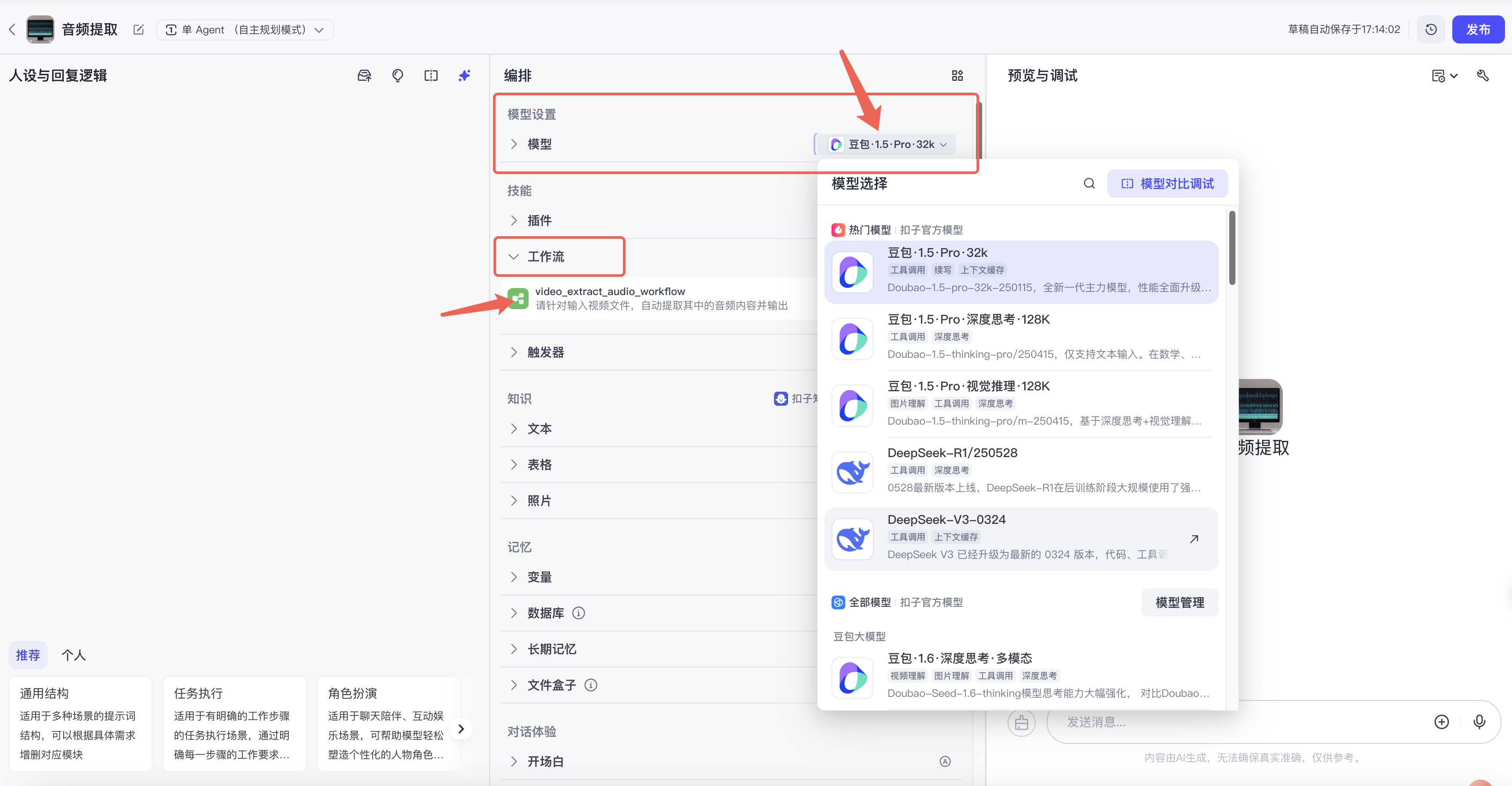Focus the 发送消息 input field
Screen dimensions: 1512x786
1238,722
